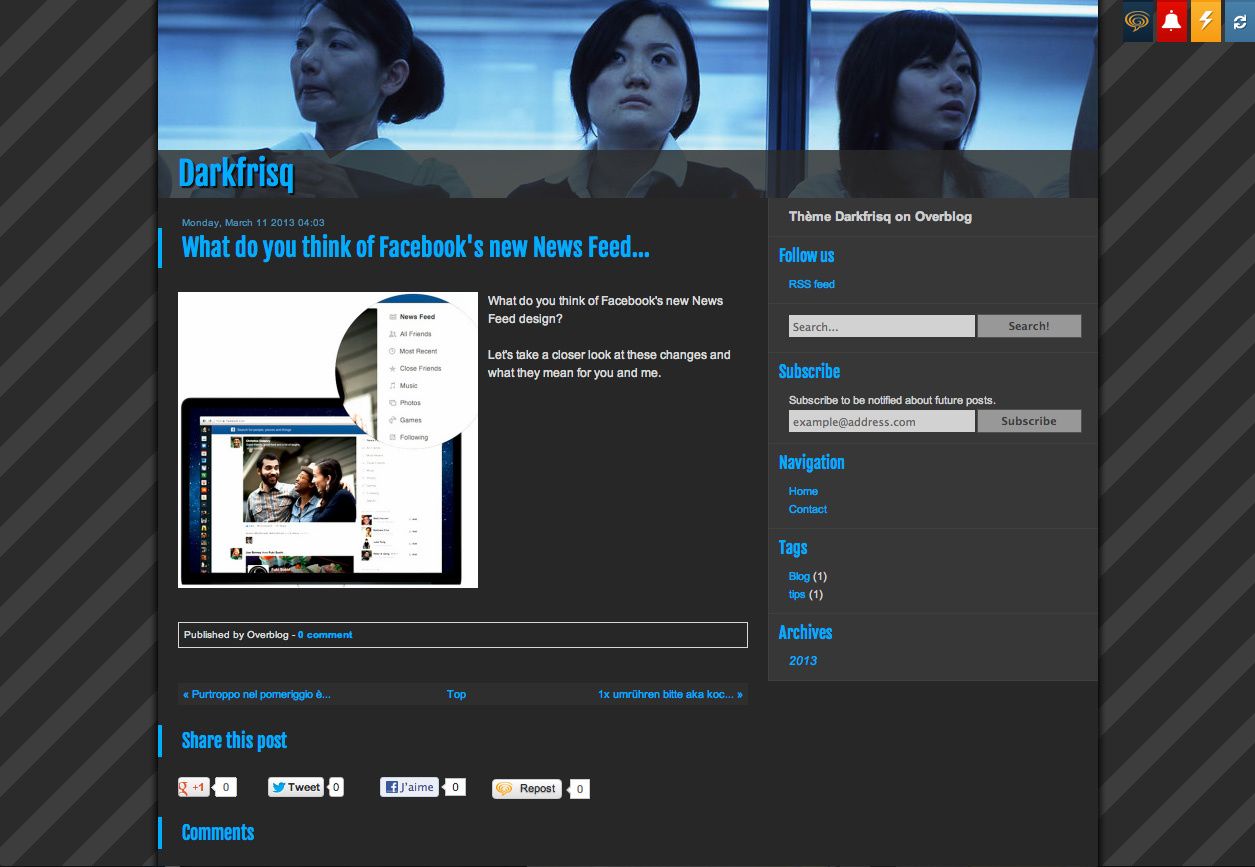
Task: Click the Repost count bubble
Action: [x=580, y=789]
